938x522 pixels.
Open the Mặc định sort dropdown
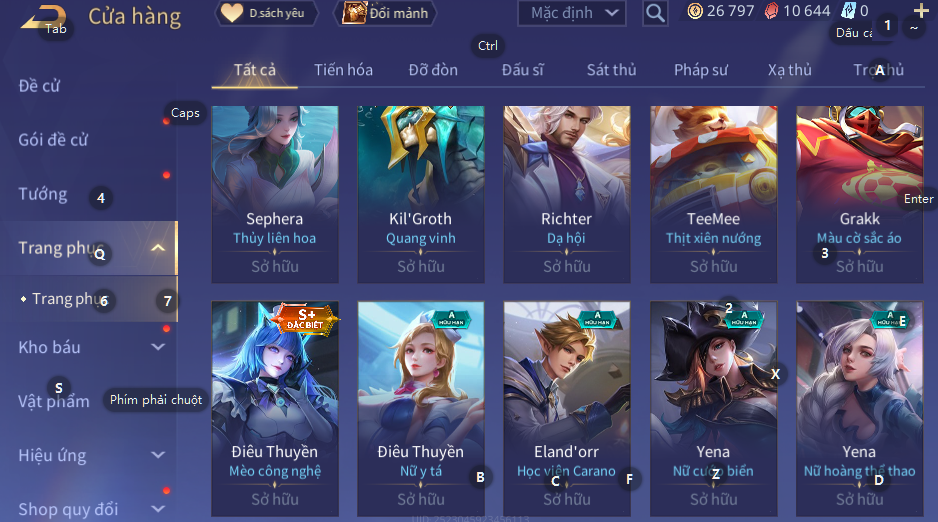(x=571, y=13)
